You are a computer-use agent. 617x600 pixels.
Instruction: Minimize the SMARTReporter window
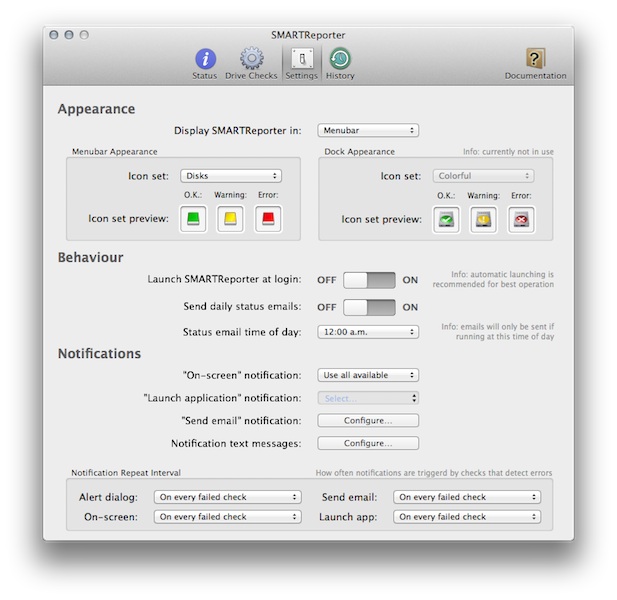coord(68,35)
